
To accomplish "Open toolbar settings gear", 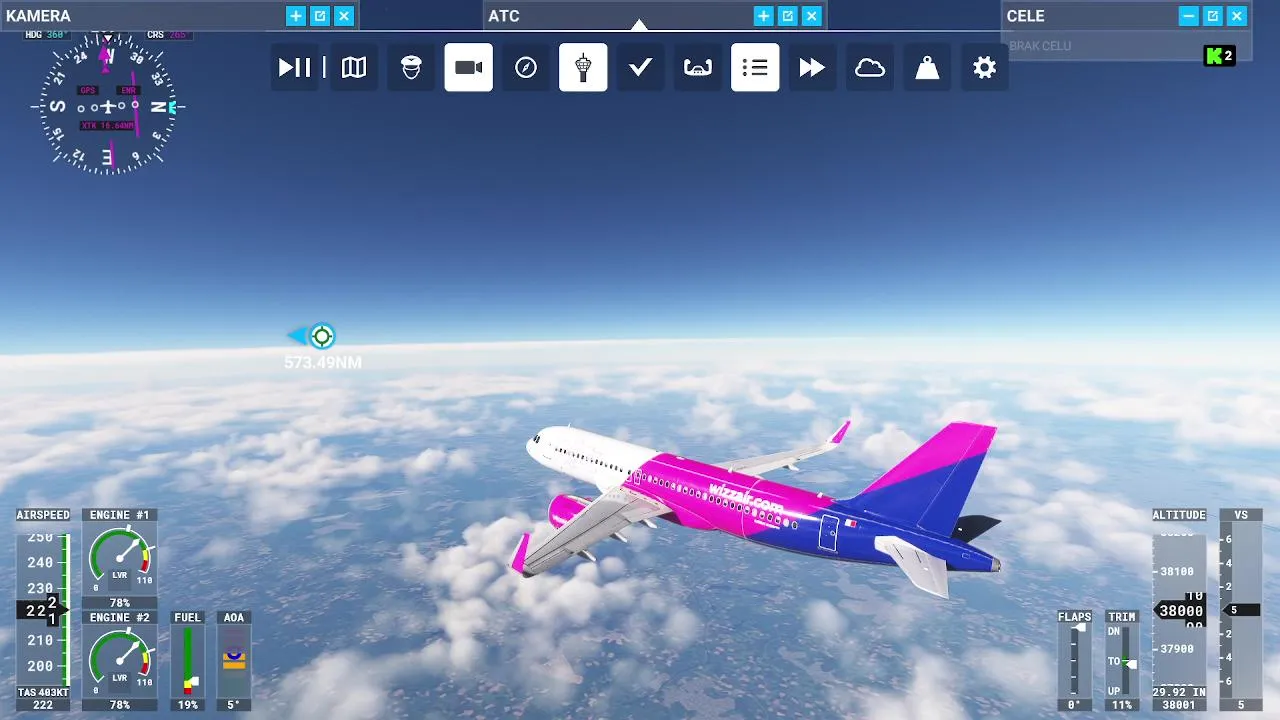I will 985,67.
